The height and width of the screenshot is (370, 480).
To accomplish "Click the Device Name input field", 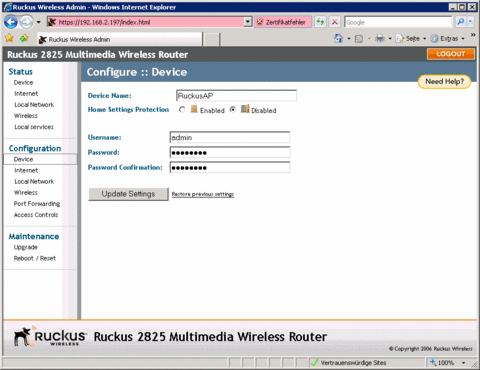I will 236,96.
